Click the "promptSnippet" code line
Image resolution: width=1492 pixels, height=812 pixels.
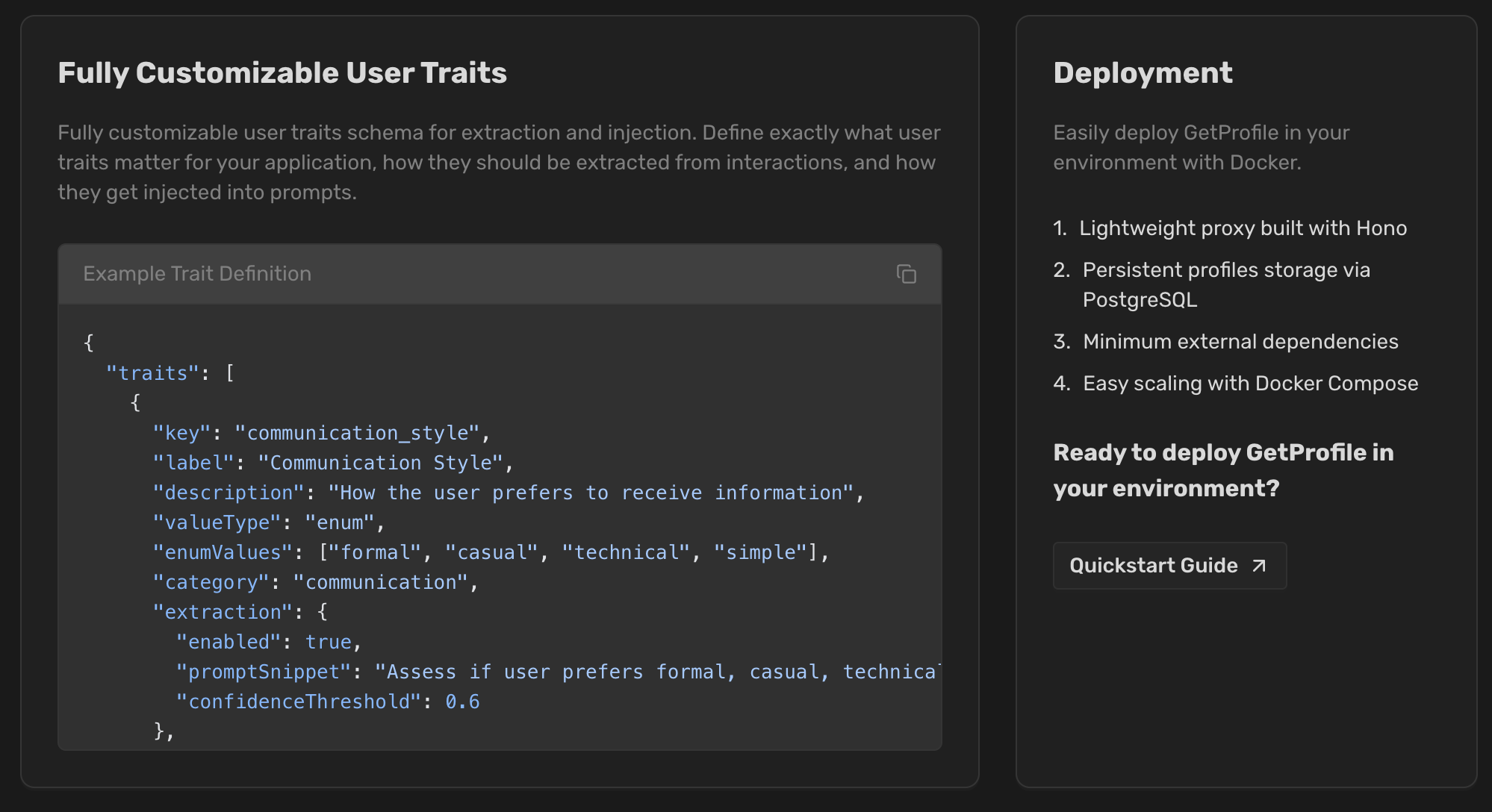[x=556, y=672]
